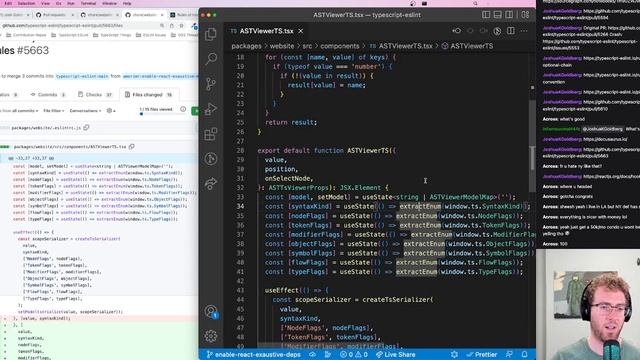Open editor More Actions ellipsis menu

524,31
